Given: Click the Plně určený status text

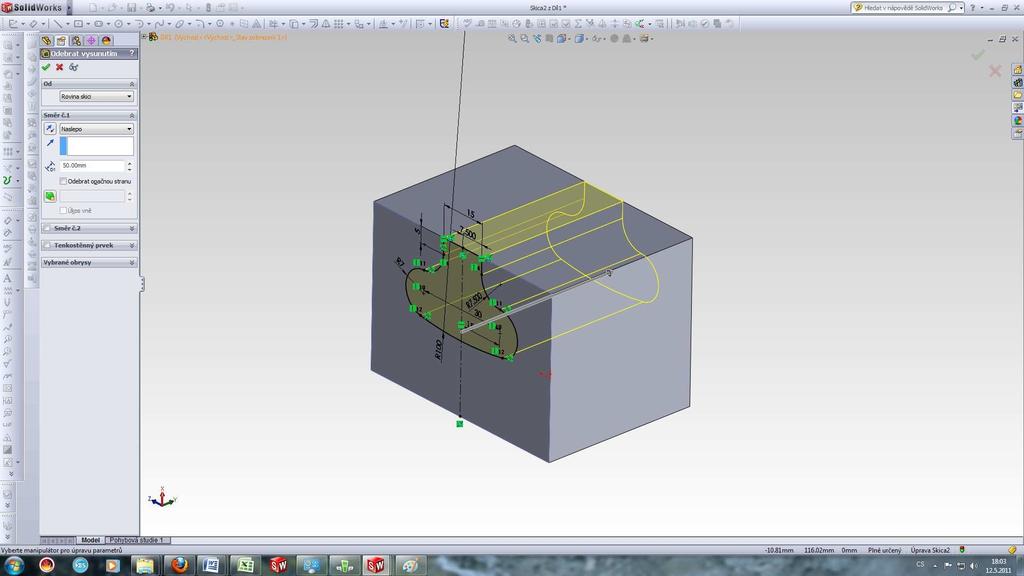Looking at the screenshot, I should (x=885, y=551).
